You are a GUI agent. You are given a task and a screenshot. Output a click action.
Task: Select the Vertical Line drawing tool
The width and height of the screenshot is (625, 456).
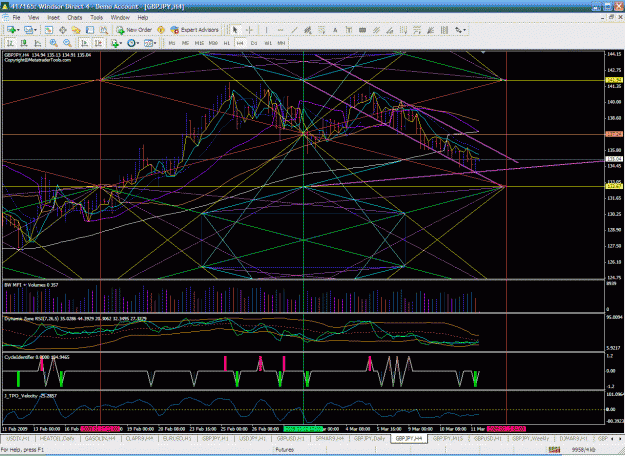266,30
